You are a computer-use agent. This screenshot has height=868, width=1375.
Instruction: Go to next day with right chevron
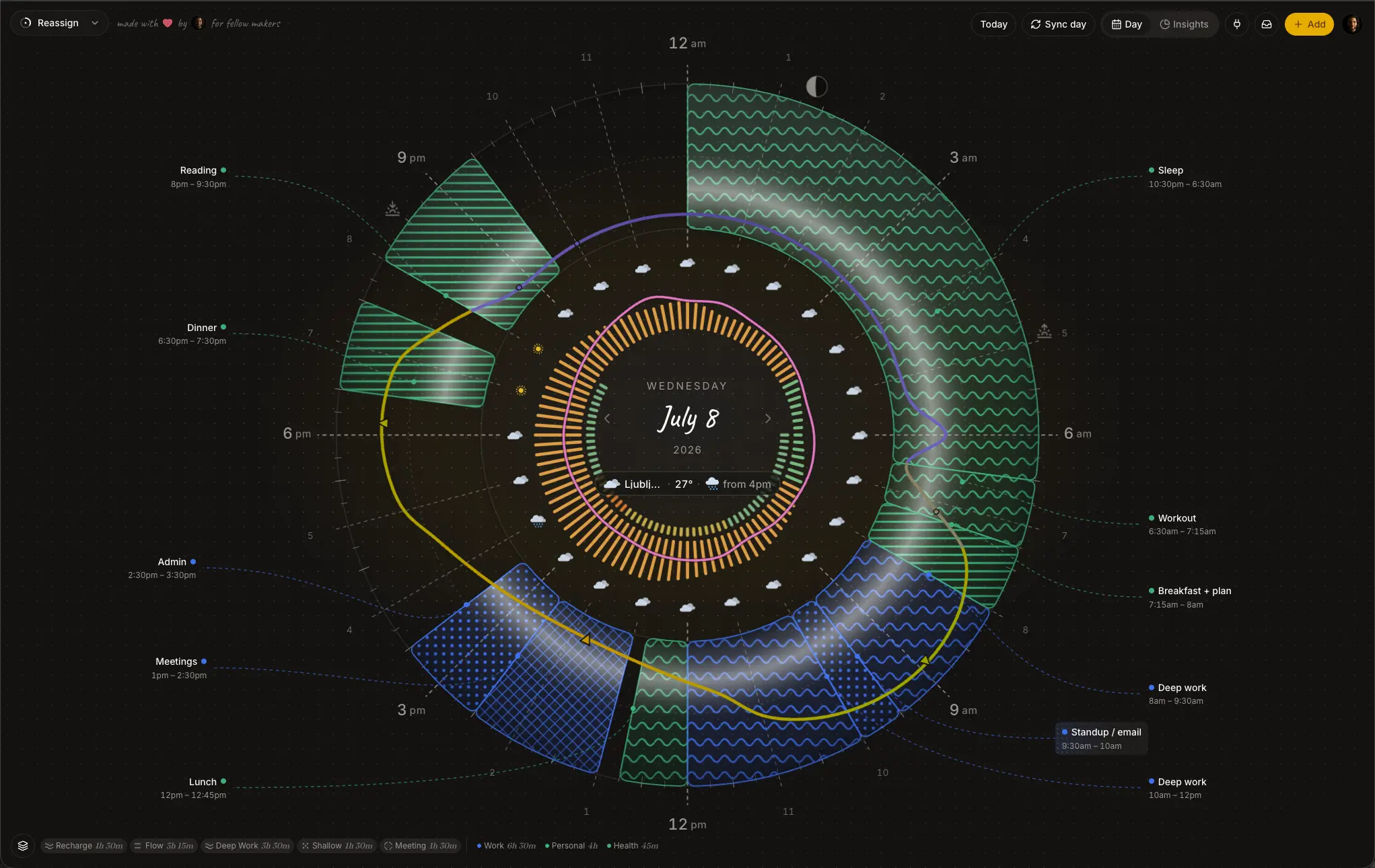click(768, 419)
